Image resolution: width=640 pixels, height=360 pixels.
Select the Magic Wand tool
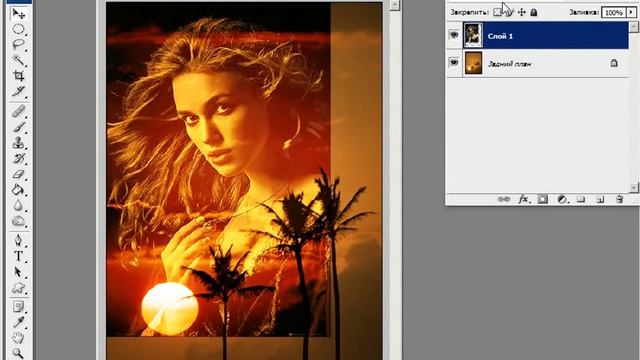pyautogui.click(x=18, y=60)
